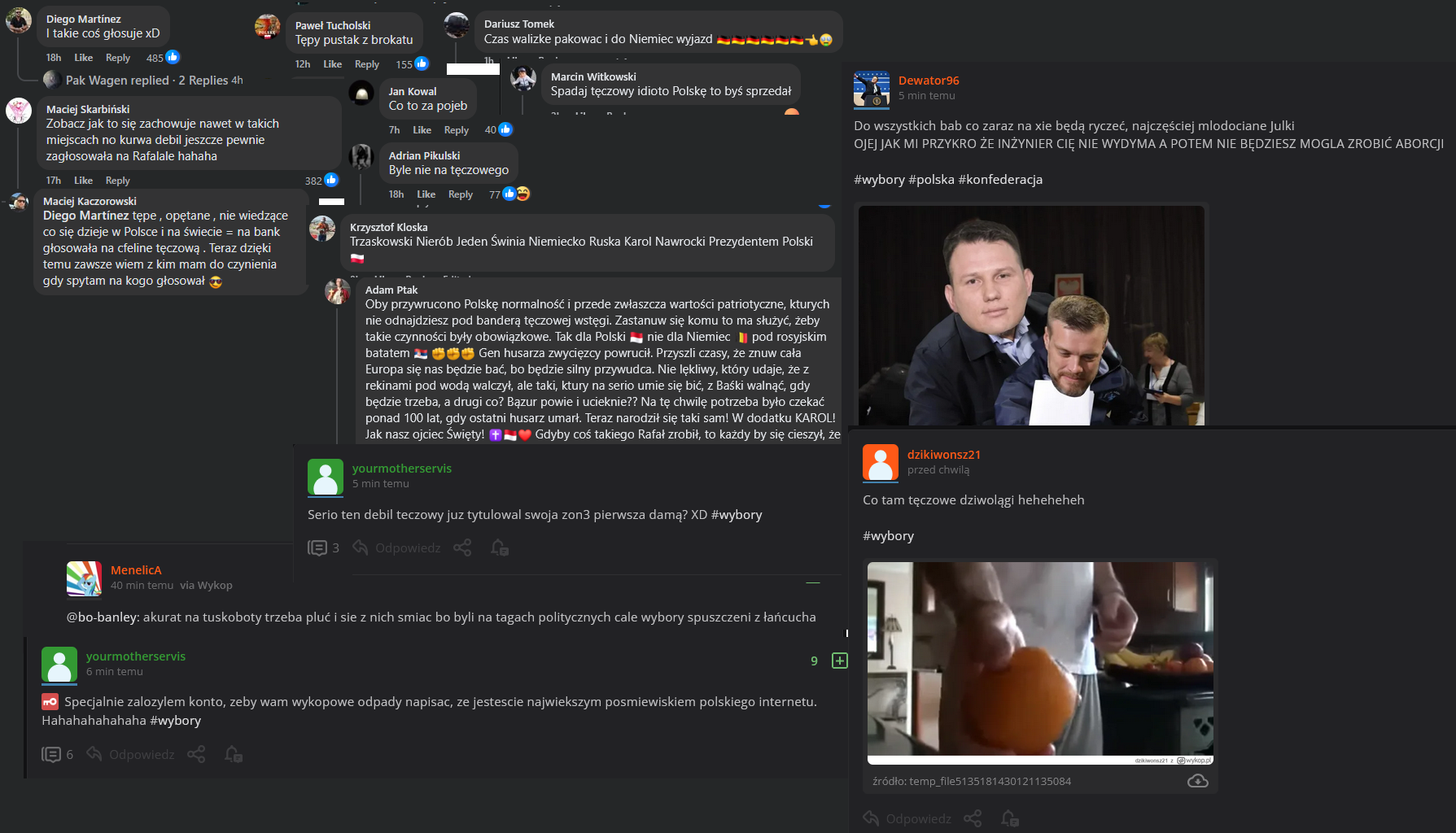Open the @bo-banley mention

pos(103,617)
